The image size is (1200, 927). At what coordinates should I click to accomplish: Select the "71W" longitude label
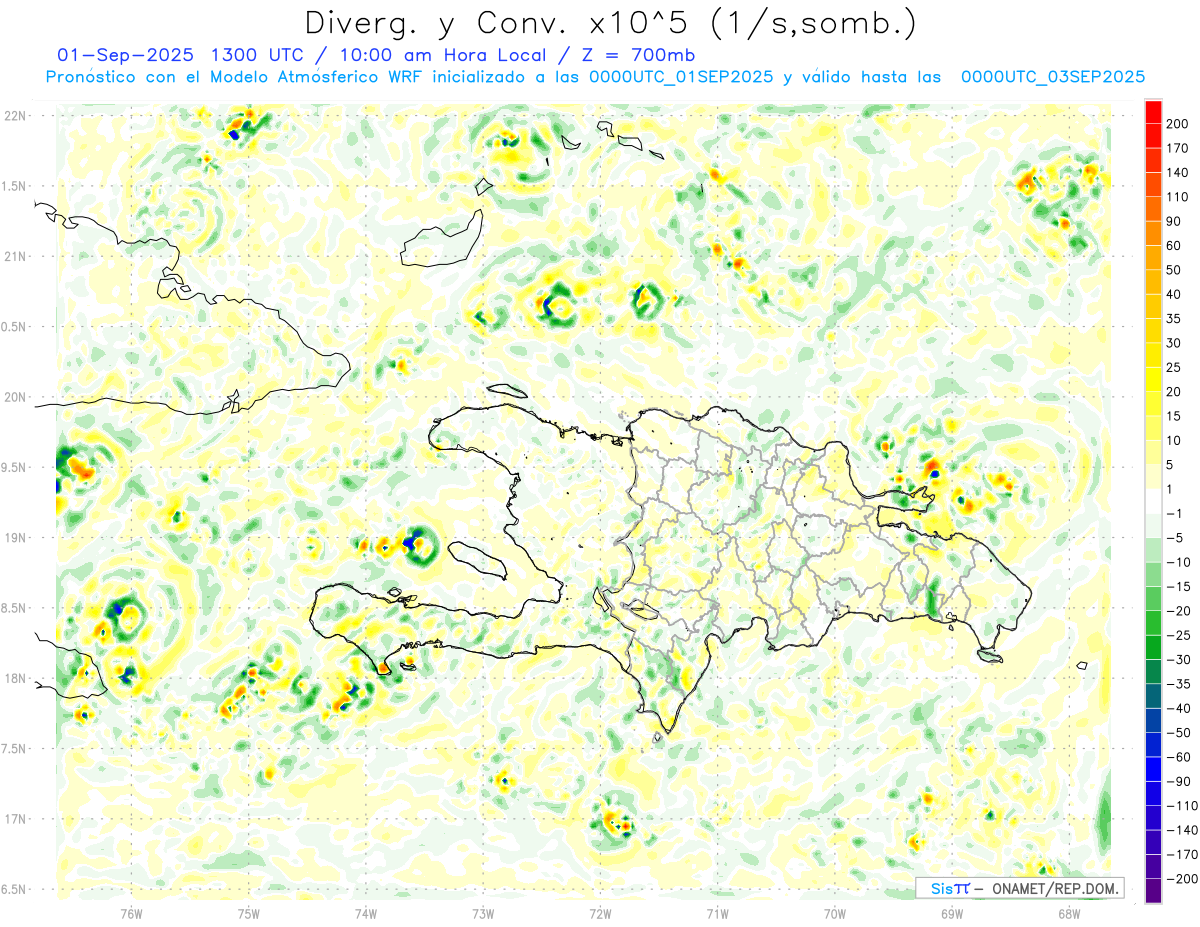coord(717,914)
